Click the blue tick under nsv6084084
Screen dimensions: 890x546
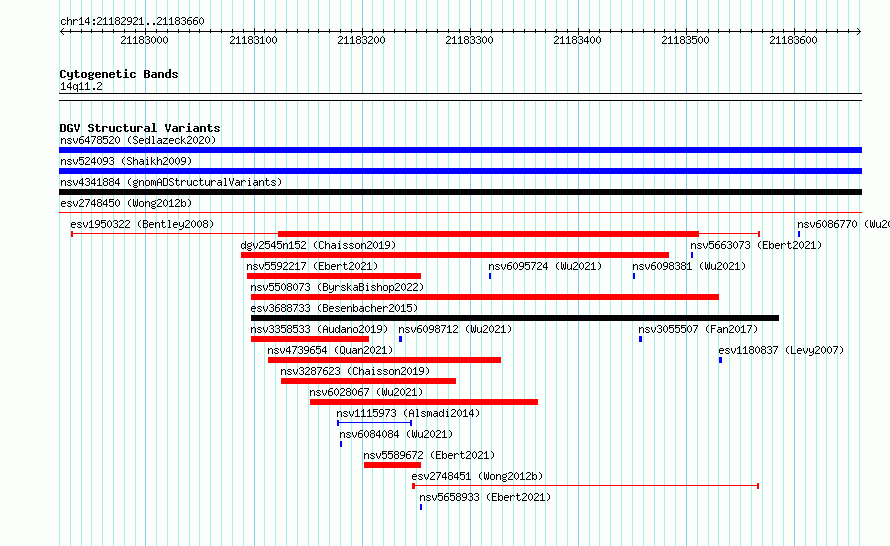point(341,444)
